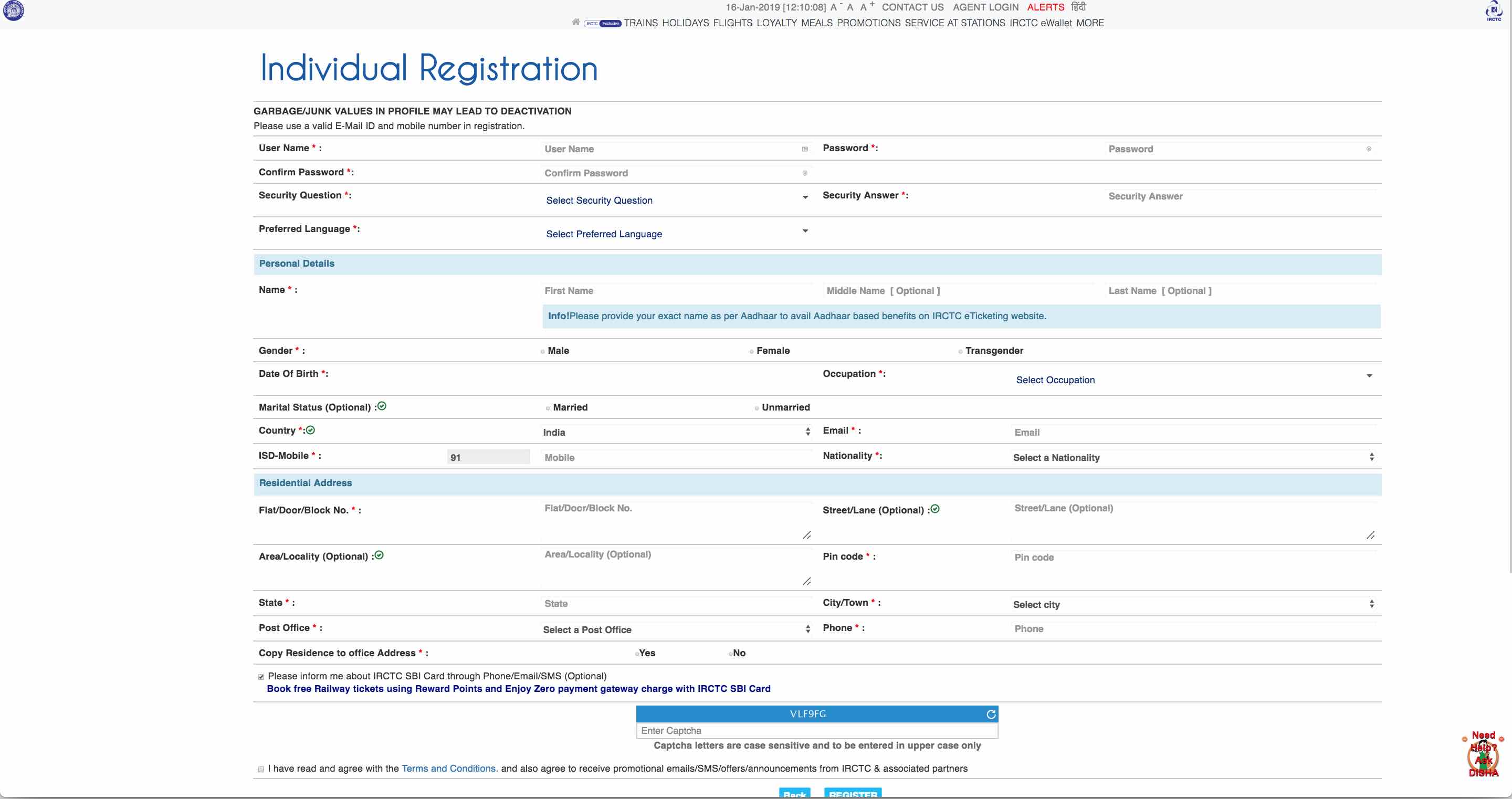Open Select a Post Office dropdown
Image resolution: width=1512 pixels, height=799 pixels.
[x=677, y=630]
